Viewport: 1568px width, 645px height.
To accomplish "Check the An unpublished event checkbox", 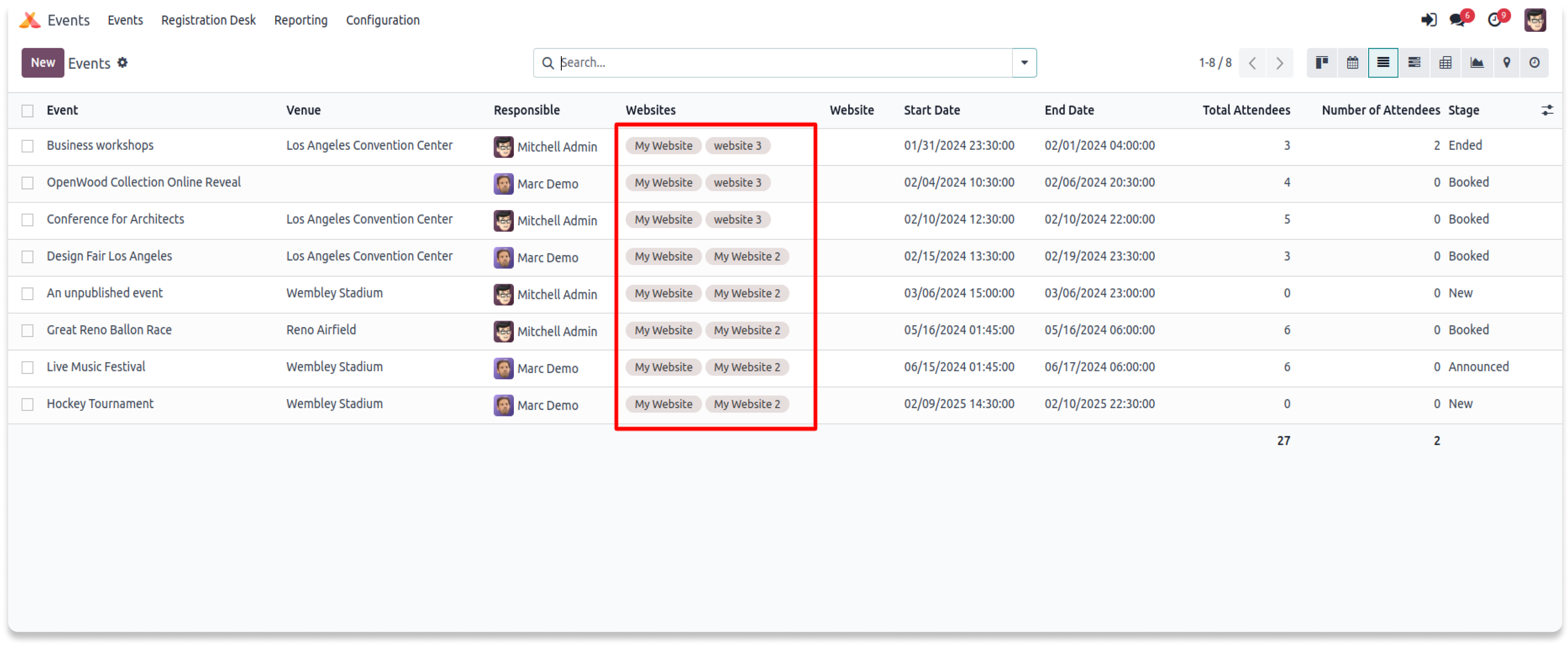I will click(x=27, y=294).
